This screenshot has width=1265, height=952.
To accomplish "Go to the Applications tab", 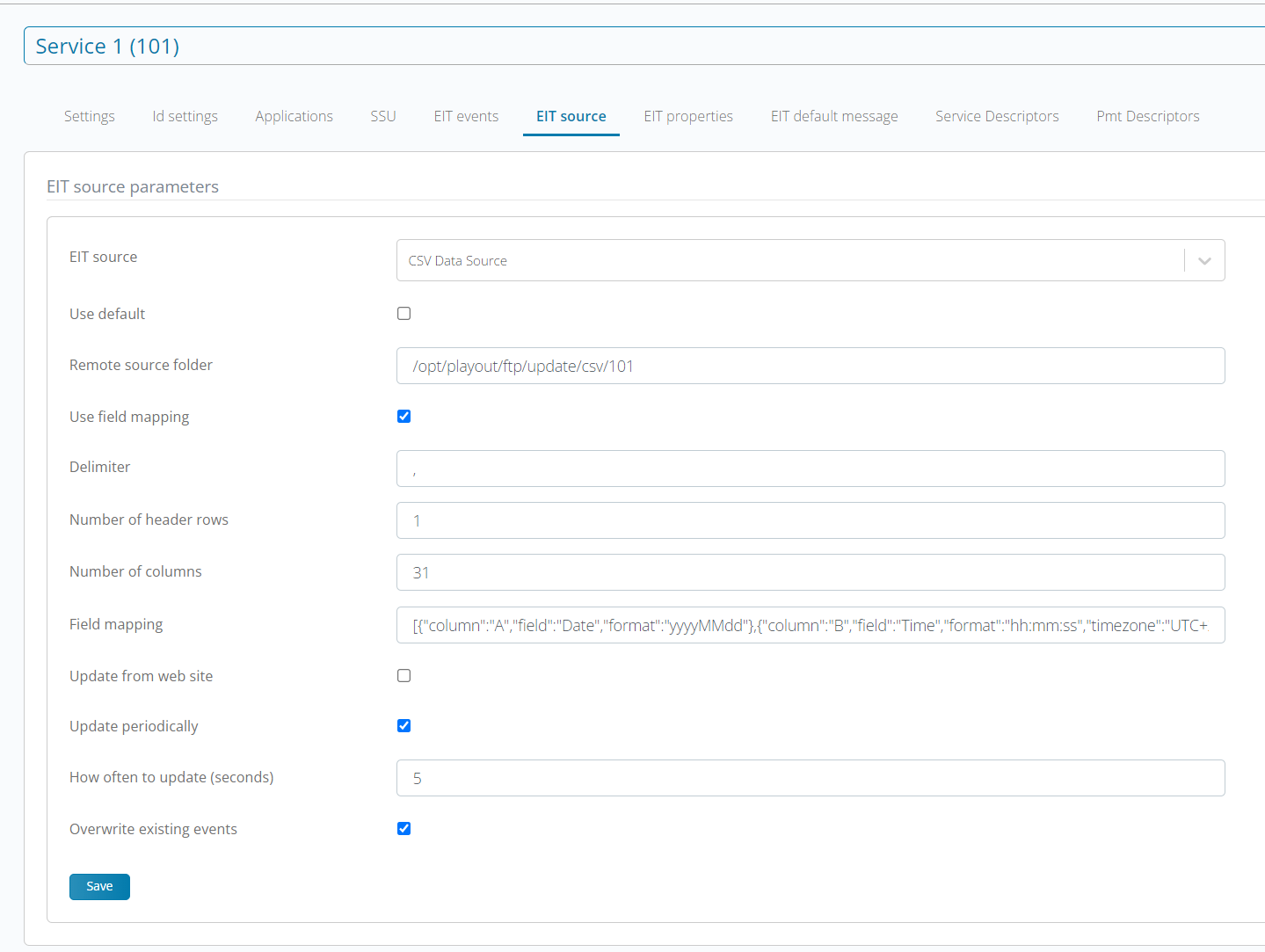I will (294, 116).
